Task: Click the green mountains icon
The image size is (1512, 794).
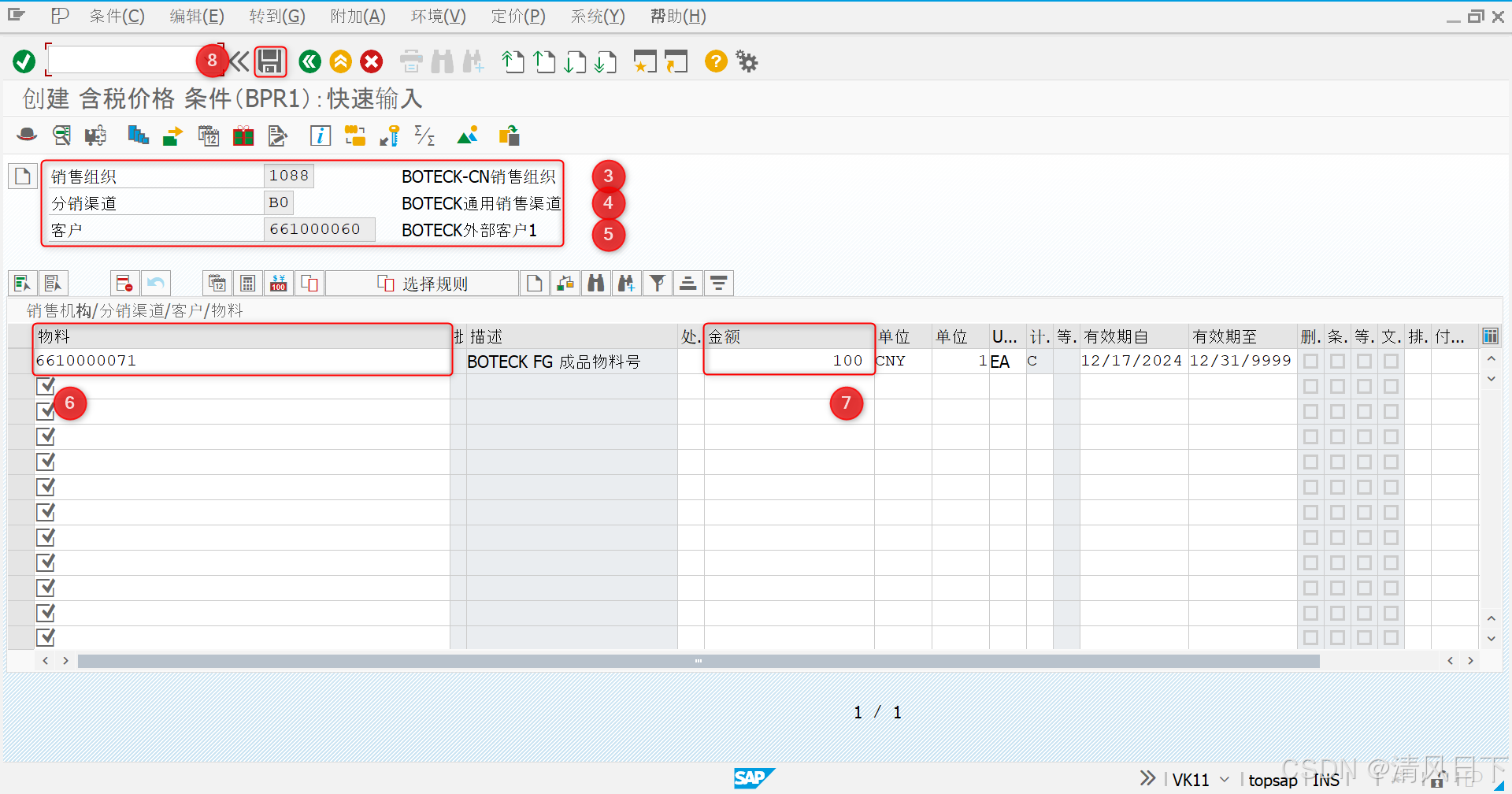Action: (x=468, y=135)
